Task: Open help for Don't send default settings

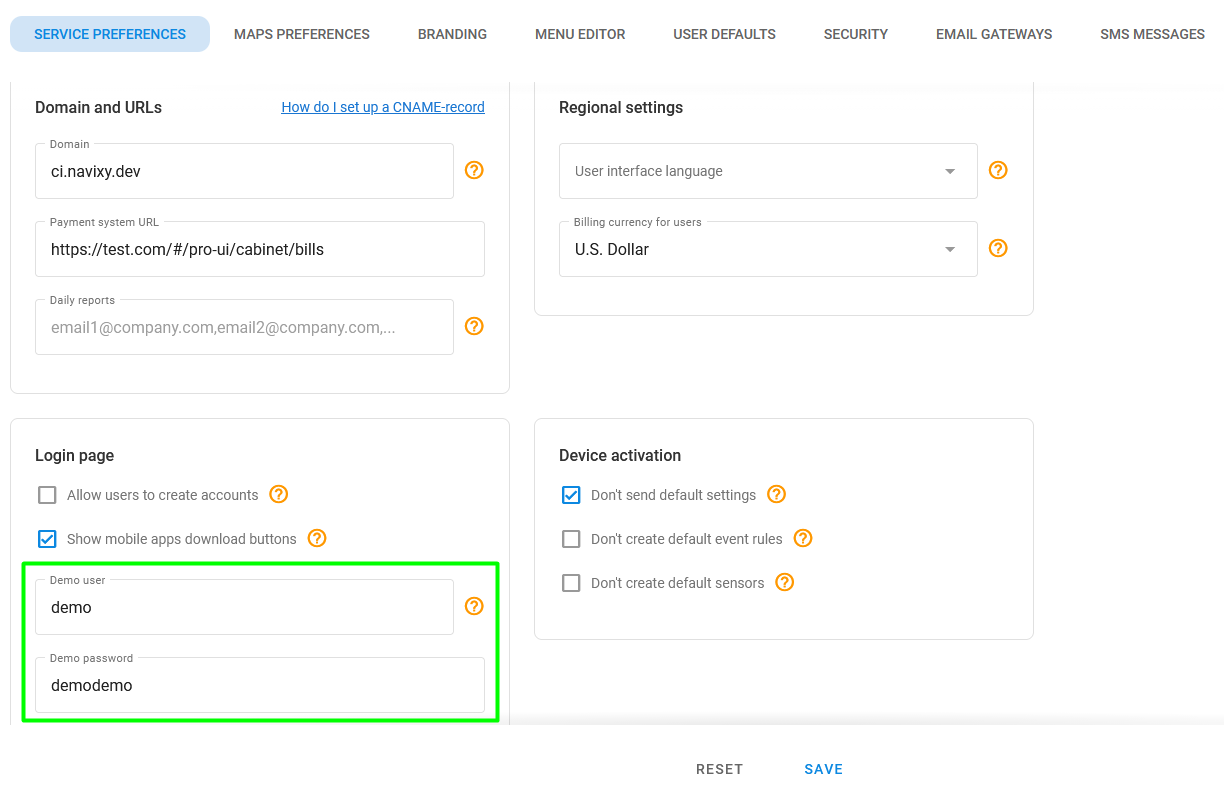Action: (x=776, y=494)
